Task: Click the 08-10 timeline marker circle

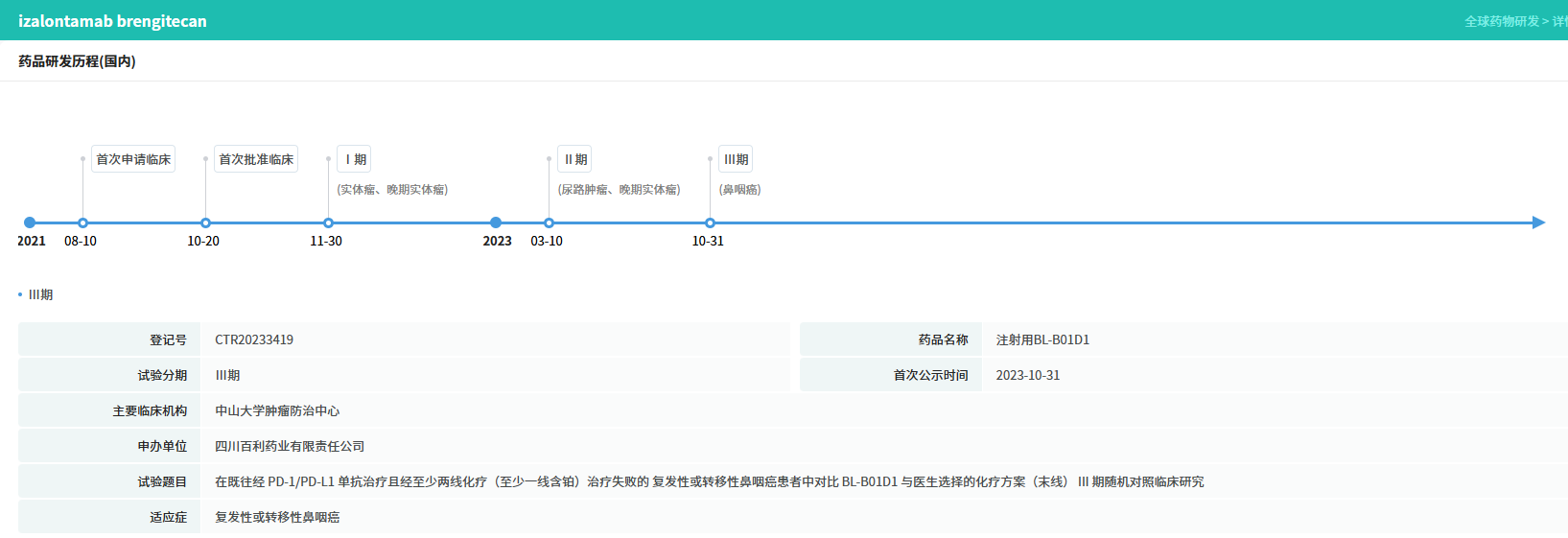Action: (82, 222)
